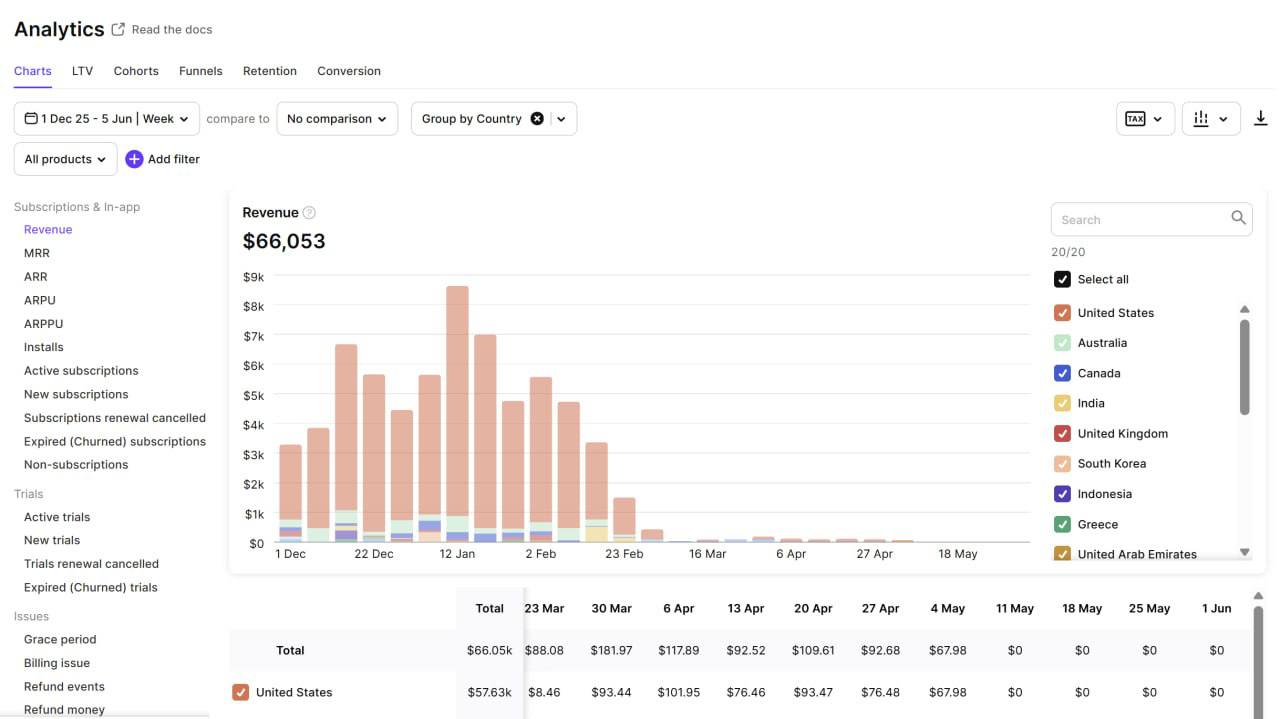Open Refund events metric
The width and height of the screenshot is (1280, 719).
pyautogui.click(x=64, y=687)
